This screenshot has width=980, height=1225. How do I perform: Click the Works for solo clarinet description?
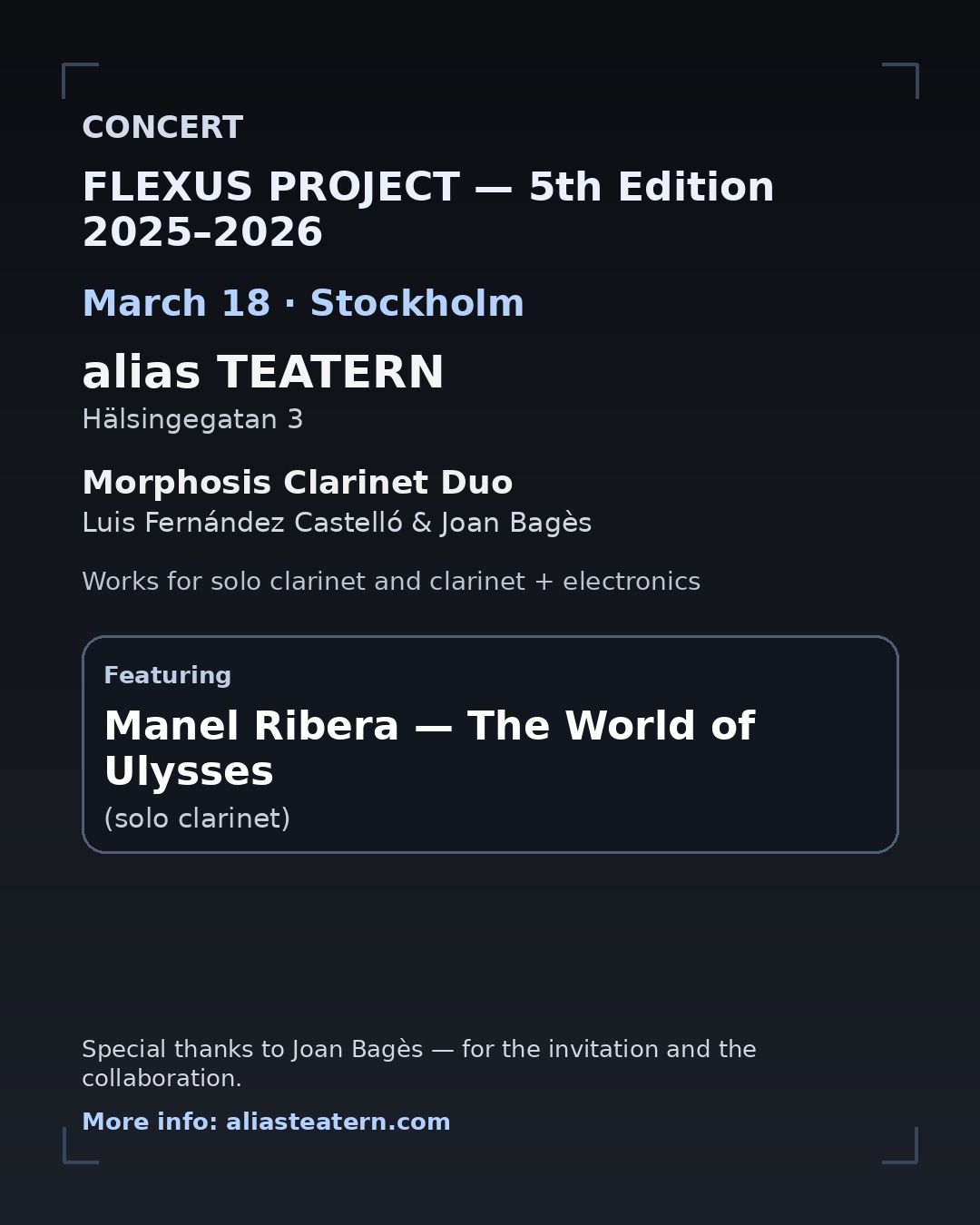[x=391, y=582]
